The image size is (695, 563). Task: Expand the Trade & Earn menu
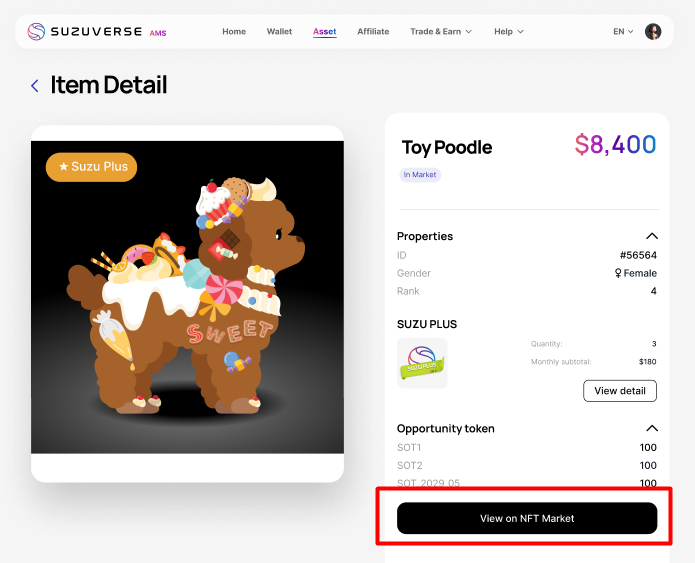pos(441,31)
